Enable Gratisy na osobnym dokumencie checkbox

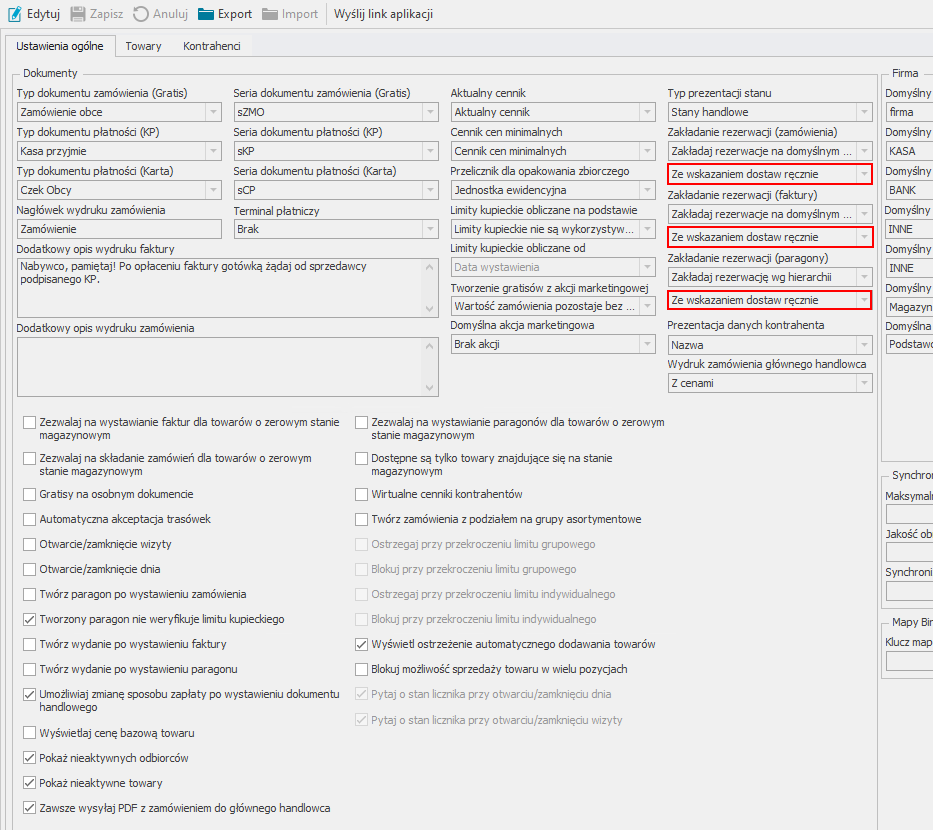(29, 494)
